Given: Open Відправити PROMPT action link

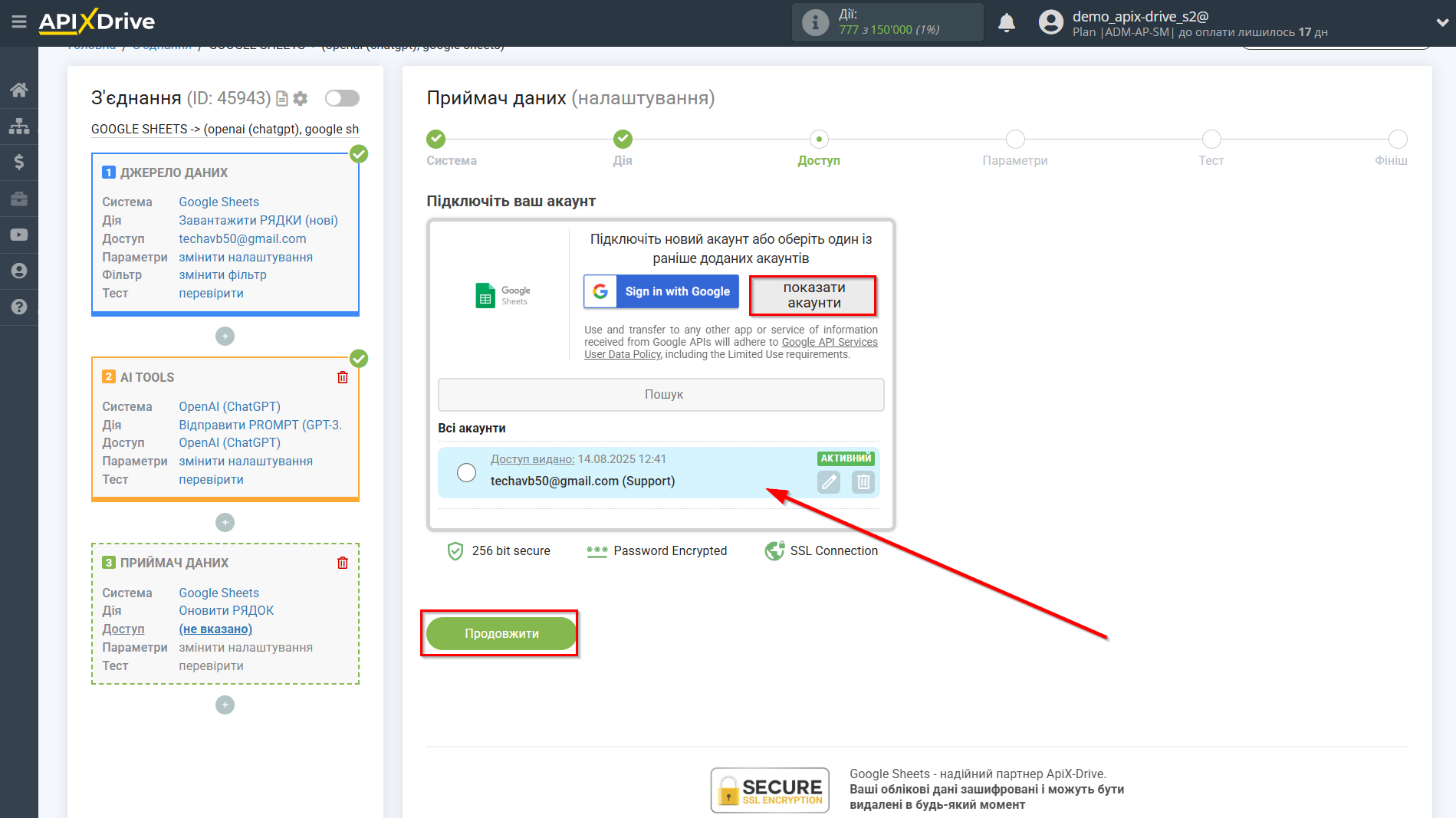Looking at the screenshot, I should (260, 425).
